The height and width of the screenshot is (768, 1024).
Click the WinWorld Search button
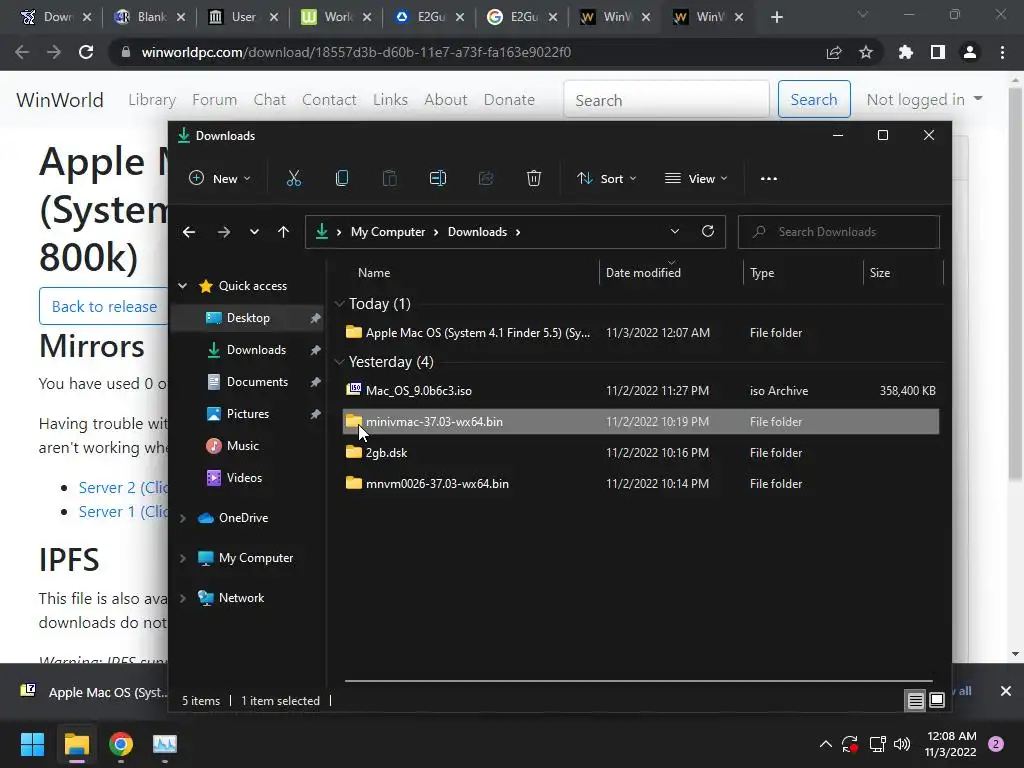(814, 99)
